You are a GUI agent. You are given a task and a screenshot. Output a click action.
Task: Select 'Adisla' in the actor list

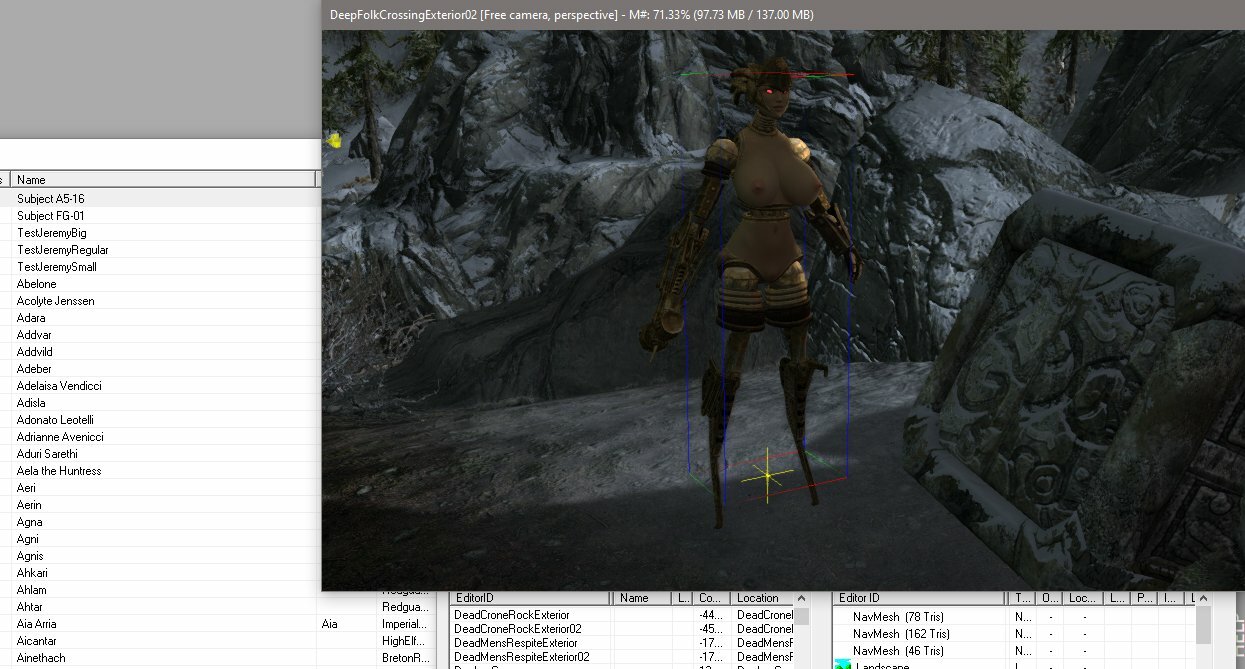click(x=31, y=403)
